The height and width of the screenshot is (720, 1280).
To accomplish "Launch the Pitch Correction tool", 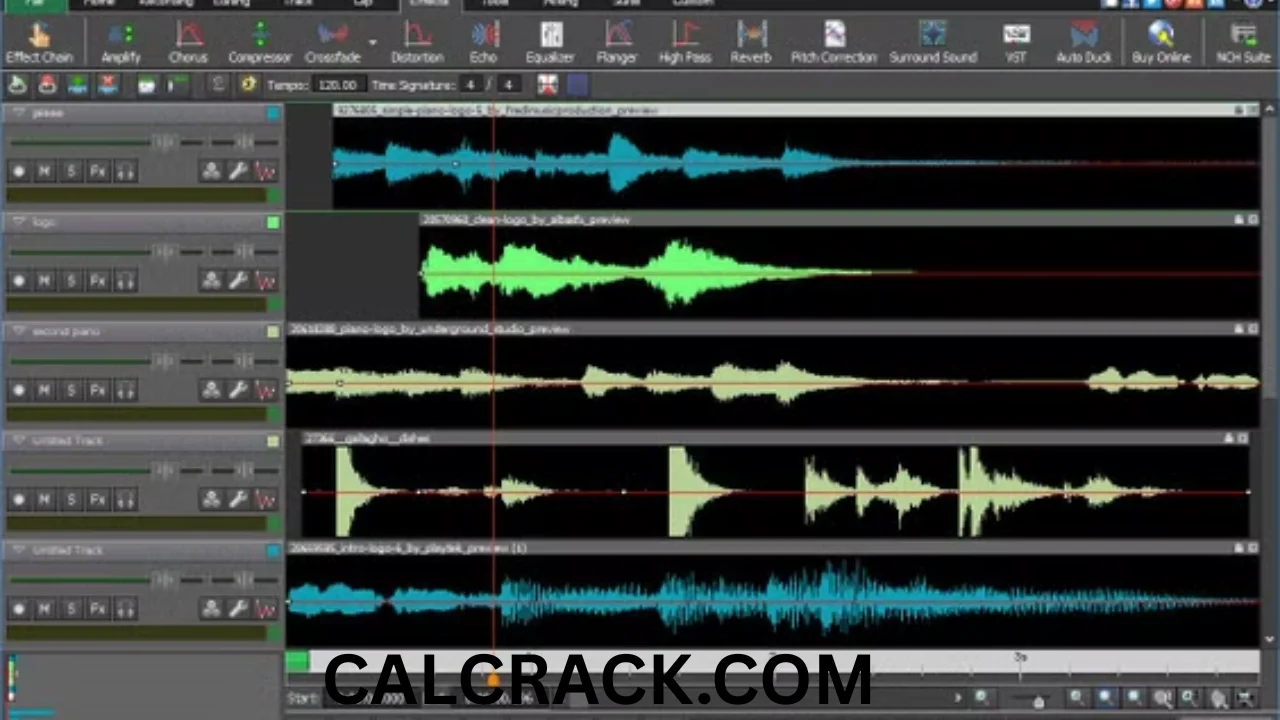I will coord(834,43).
